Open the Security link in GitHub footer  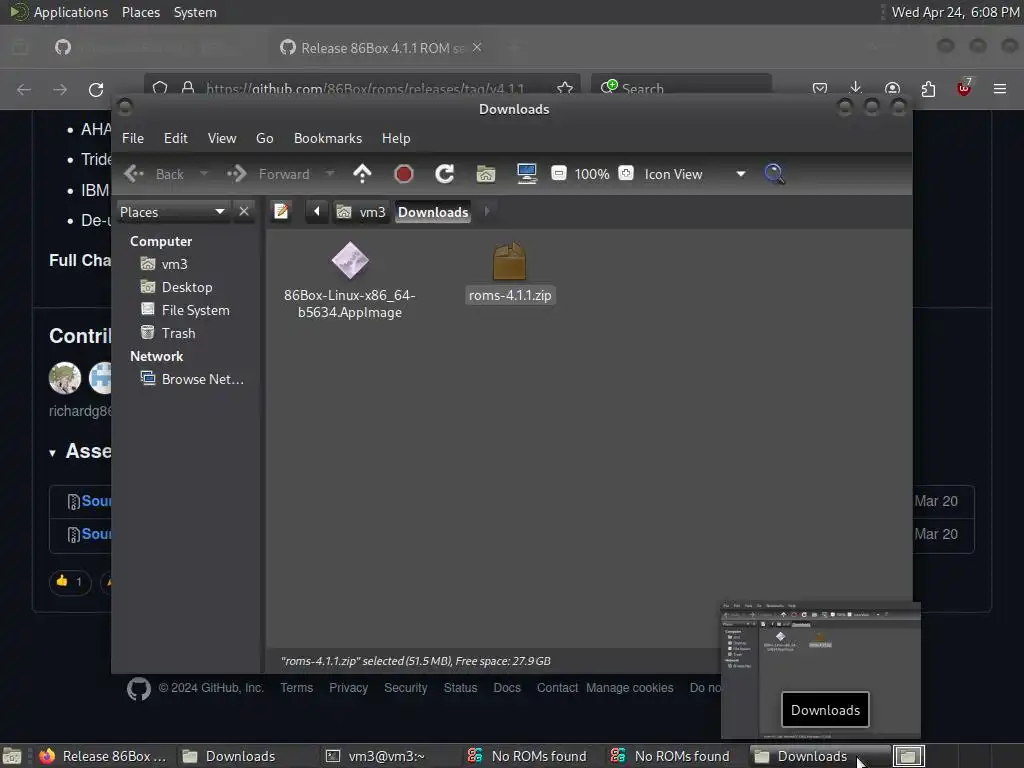tap(406, 688)
